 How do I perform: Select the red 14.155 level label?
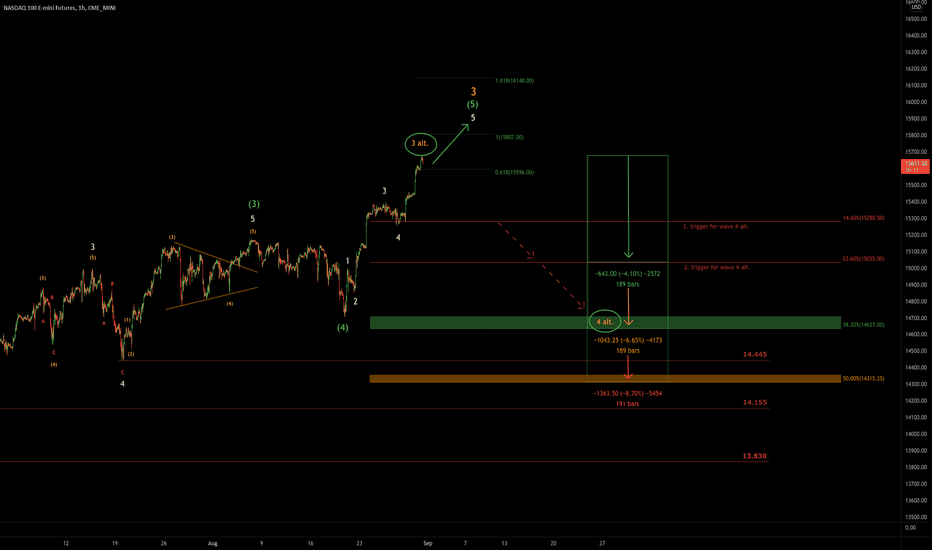755,403
